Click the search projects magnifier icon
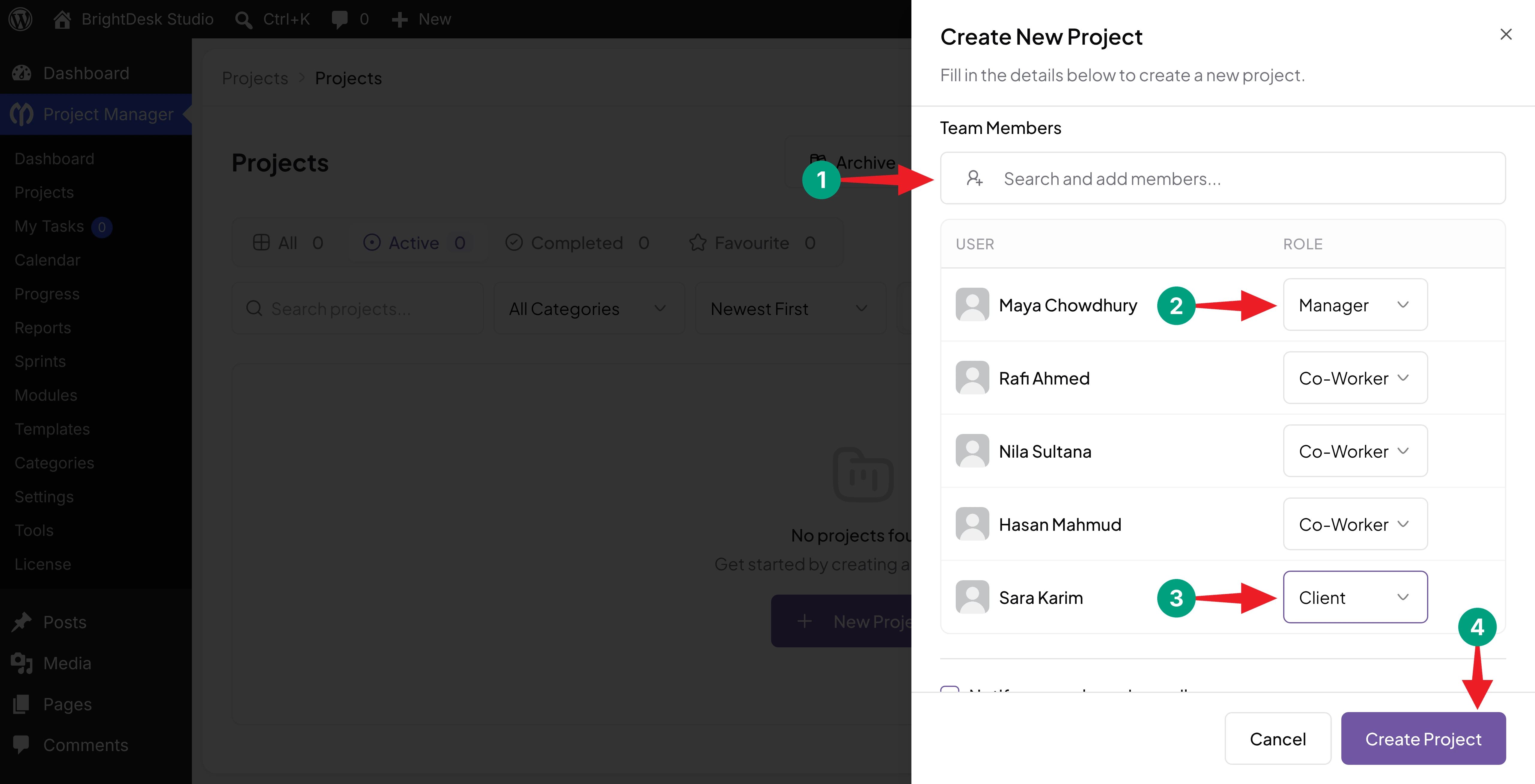1535x784 pixels. tap(254, 308)
